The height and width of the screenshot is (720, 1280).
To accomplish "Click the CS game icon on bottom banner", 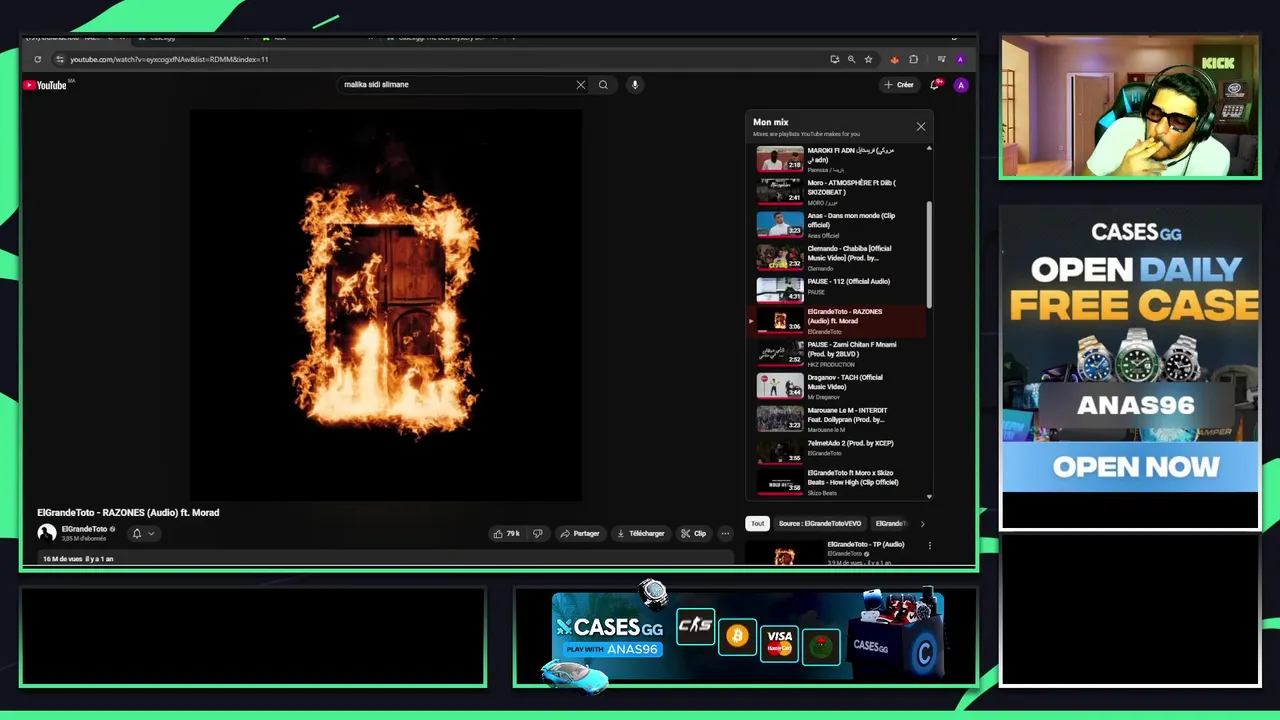I will 695,626.
